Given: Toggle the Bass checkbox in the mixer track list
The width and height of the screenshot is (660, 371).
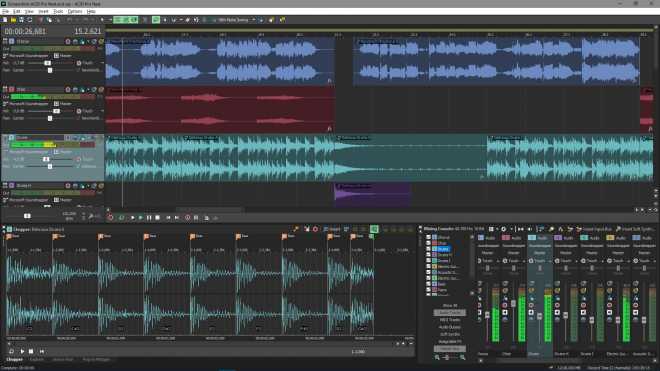Looking at the screenshot, I should coord(428,284).
